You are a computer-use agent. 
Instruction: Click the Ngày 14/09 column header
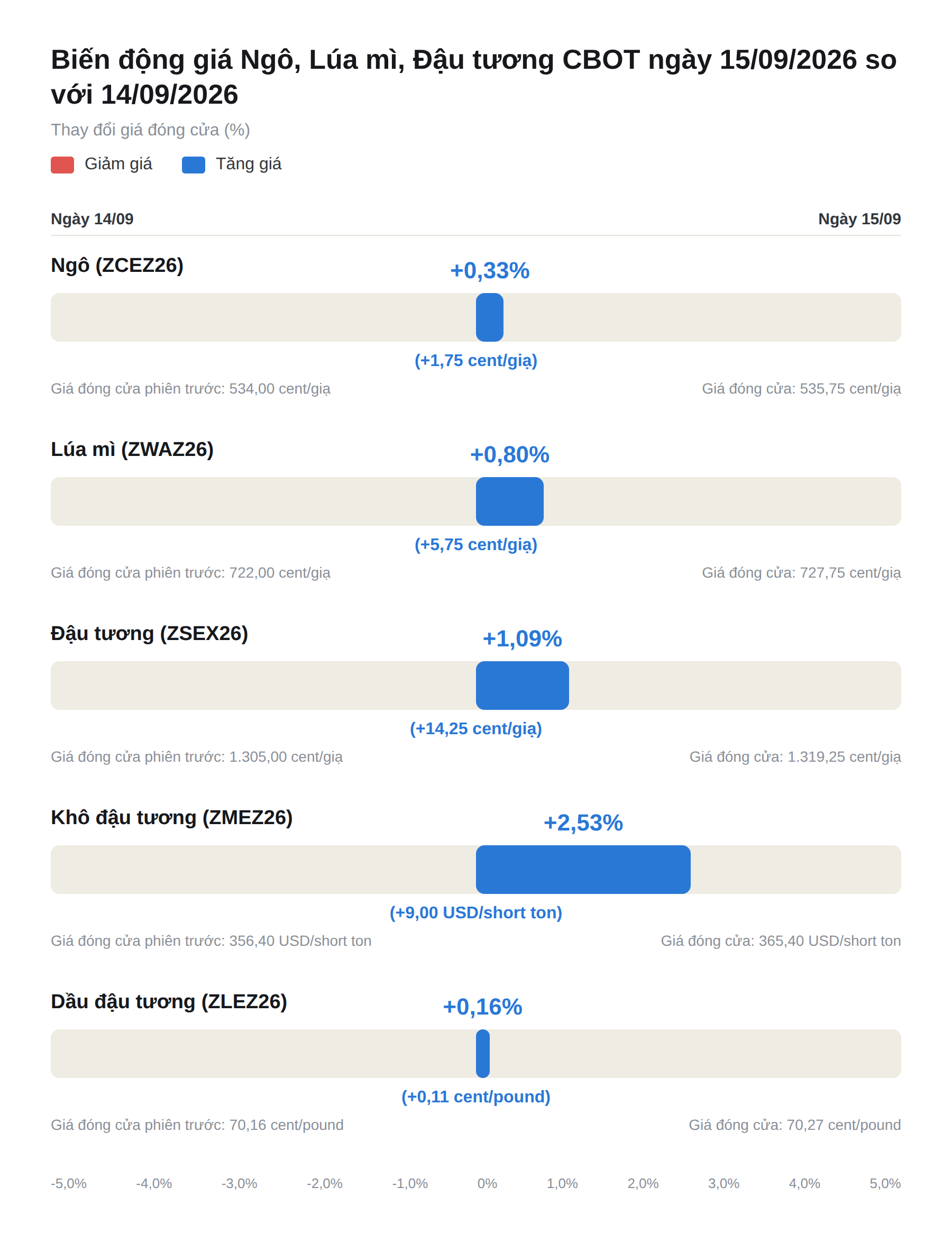click(x=93, y=218)
